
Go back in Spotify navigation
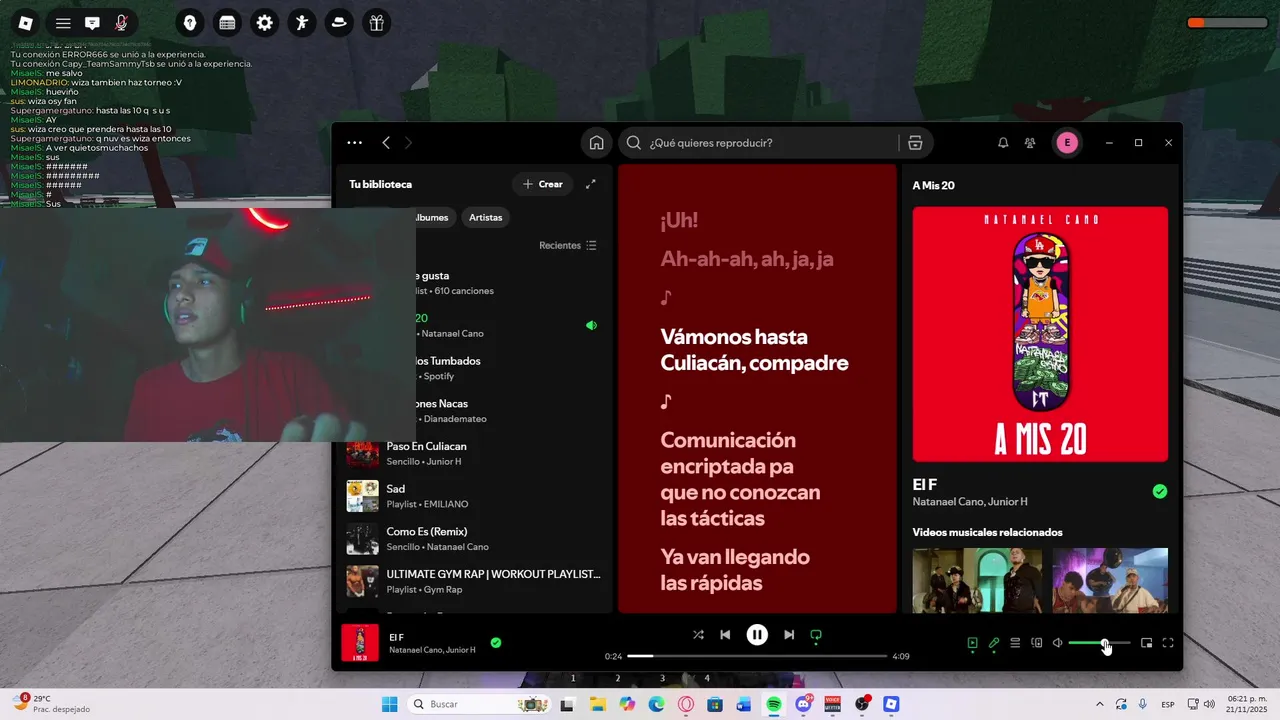(386, 143)
